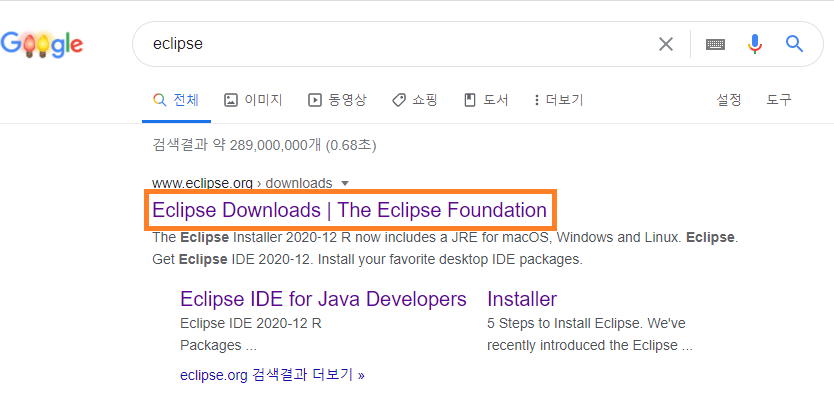Open 도구 search tools
The image size is (834, 408).
tap(779, 99)
